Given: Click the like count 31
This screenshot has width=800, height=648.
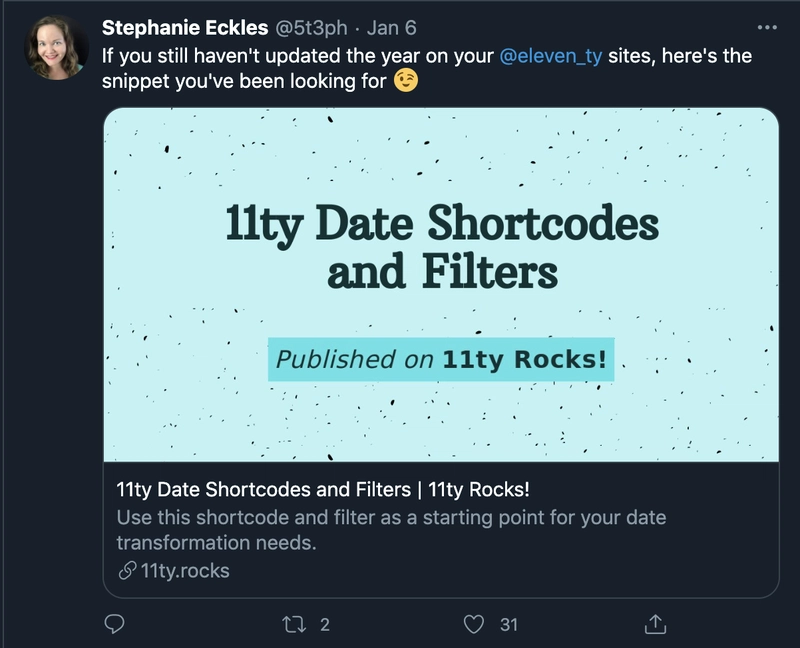Looking at the screenshot, I should coord(509,625).
